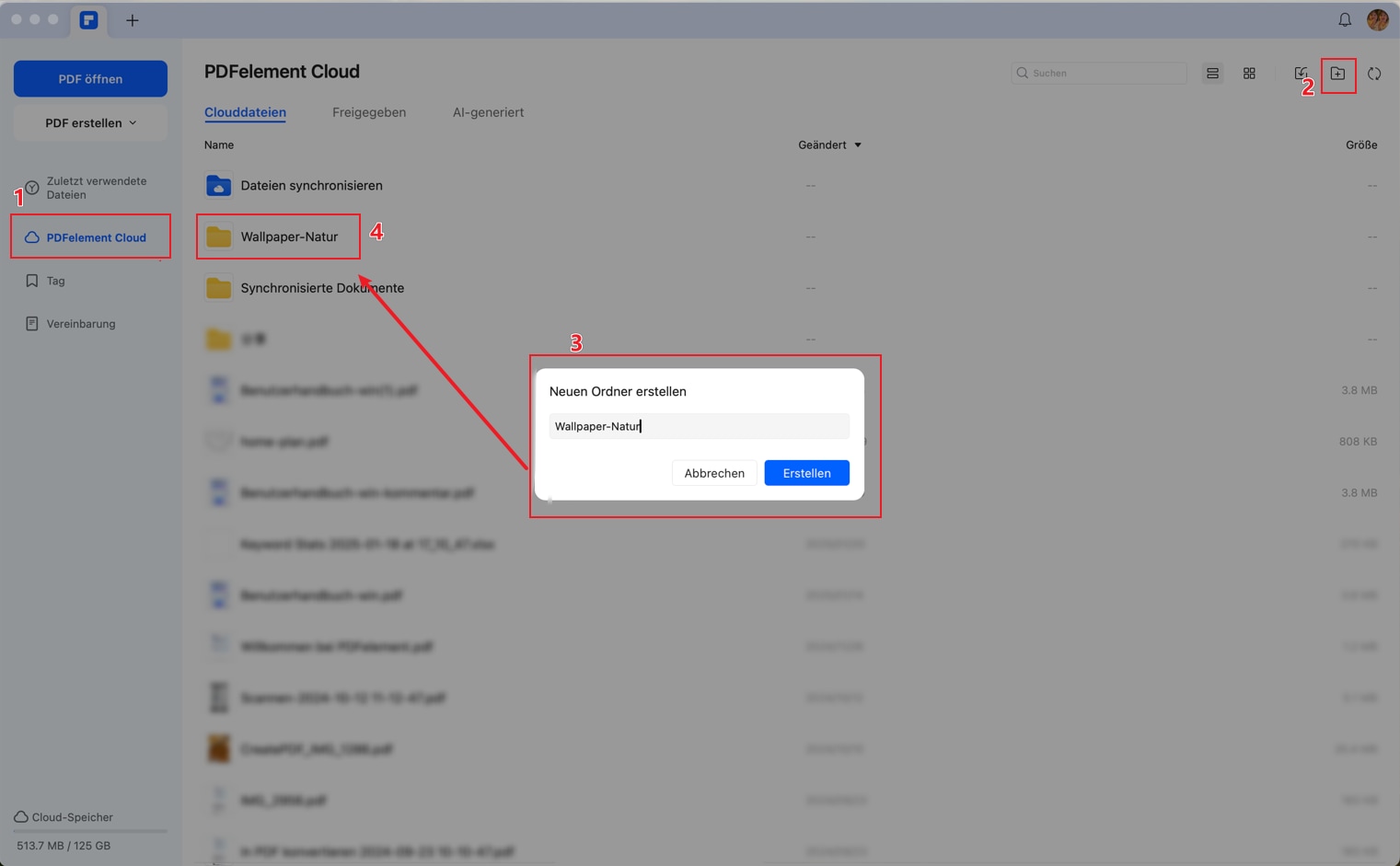Image resolution: width=1400 pixels, height=866 pixels.
Task: Open the notifications bell
Action: [x=1345, y=19]
